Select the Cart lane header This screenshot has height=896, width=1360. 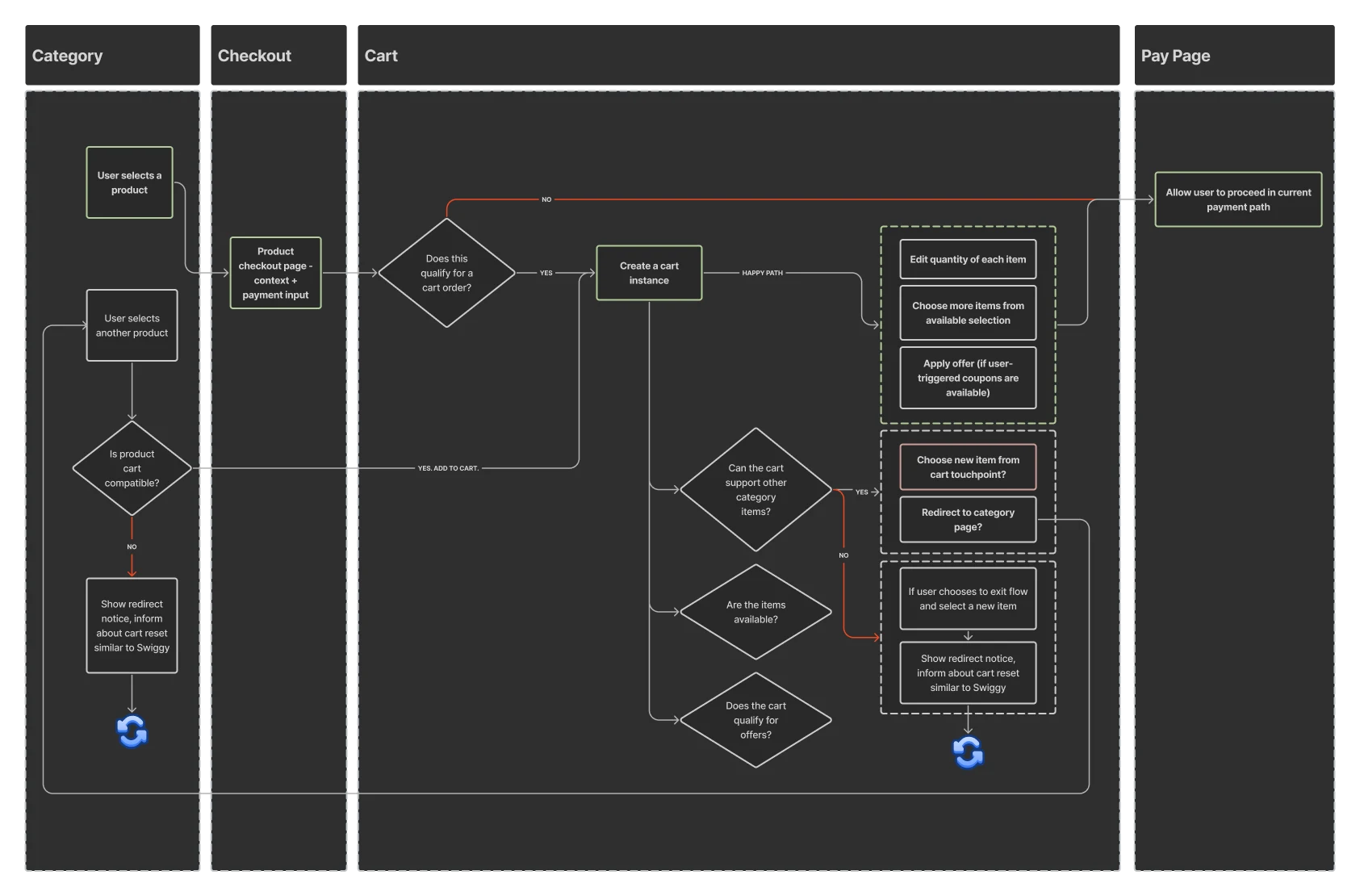click(739, 55)
